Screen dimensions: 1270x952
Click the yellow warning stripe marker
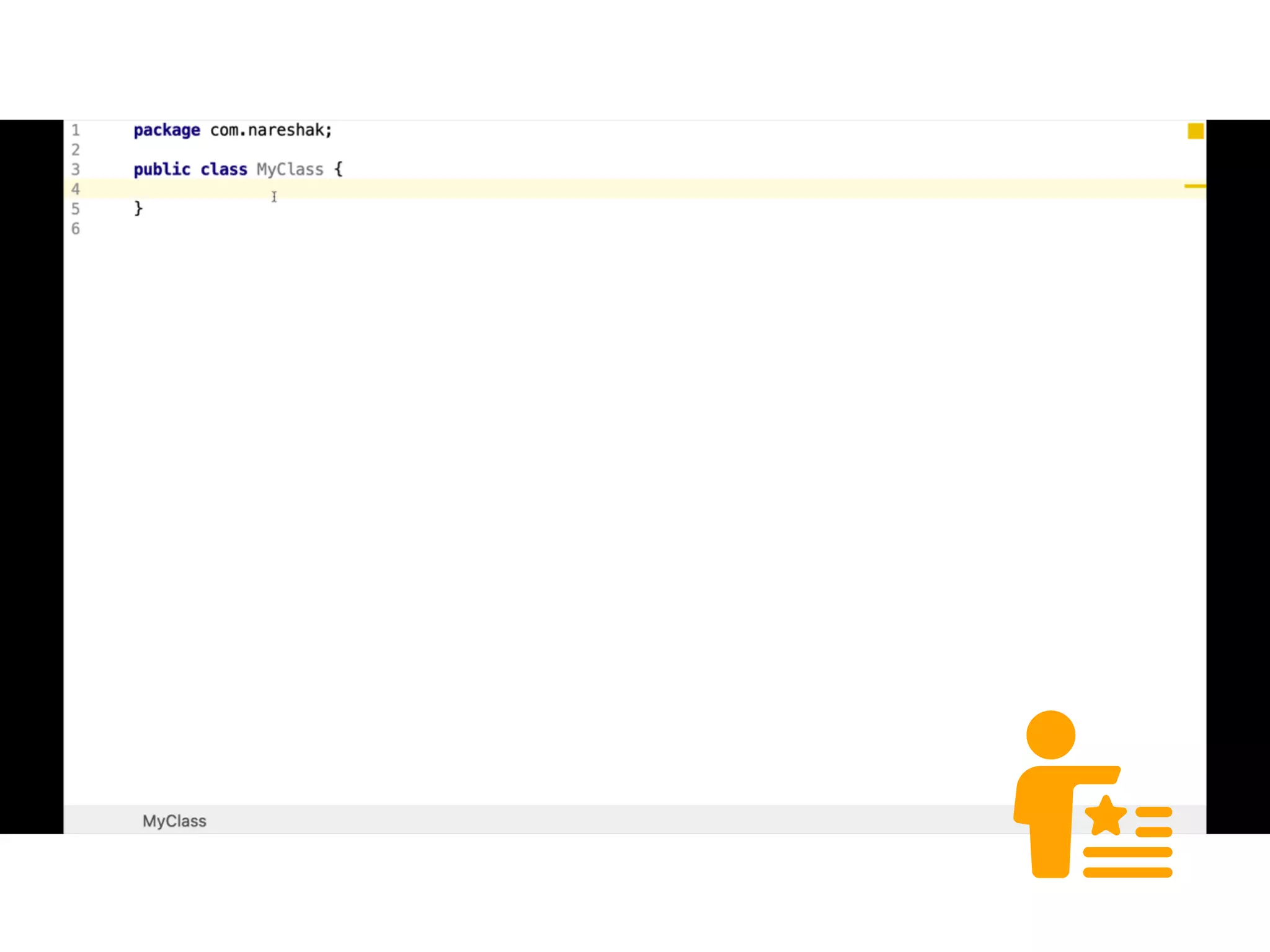pyautogui.click(x=1194, y=186)
